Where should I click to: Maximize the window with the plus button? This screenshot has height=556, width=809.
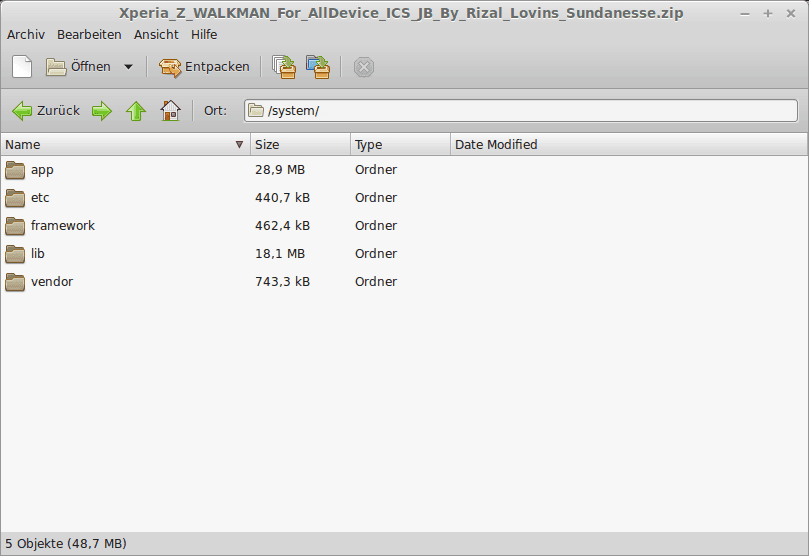tap(768, 13)
